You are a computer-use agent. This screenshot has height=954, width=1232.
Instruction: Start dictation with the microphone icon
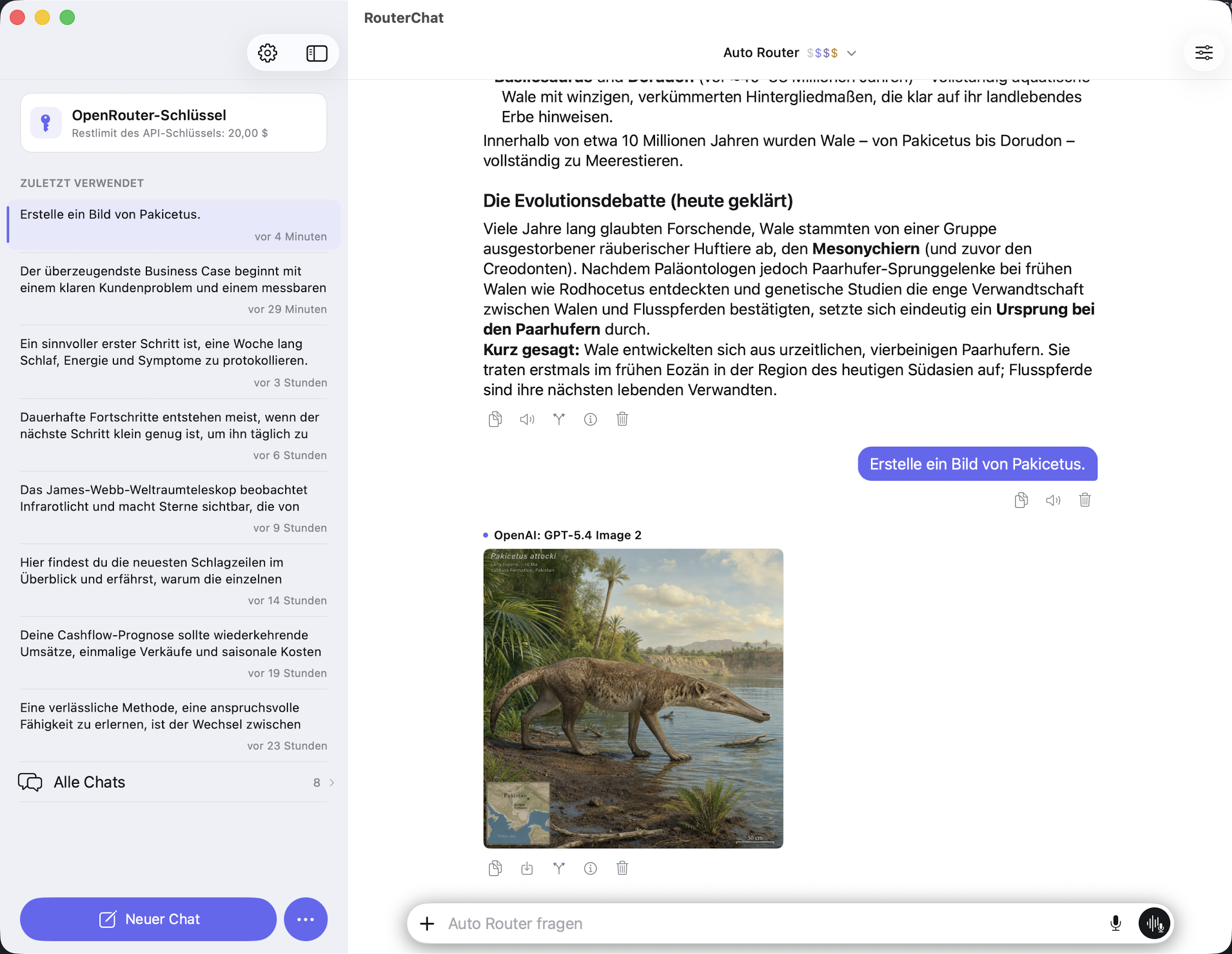pyautogui.click(x=1115, y=924)
